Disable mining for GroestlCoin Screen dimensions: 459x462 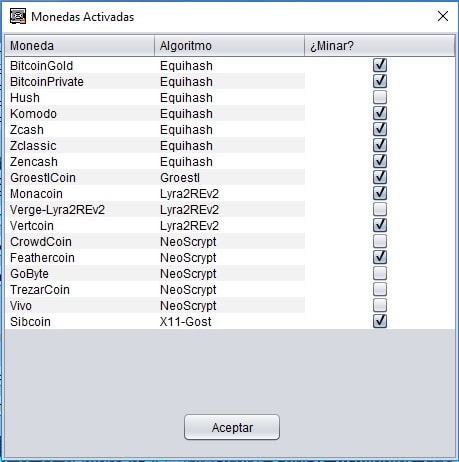coord(380,177)
